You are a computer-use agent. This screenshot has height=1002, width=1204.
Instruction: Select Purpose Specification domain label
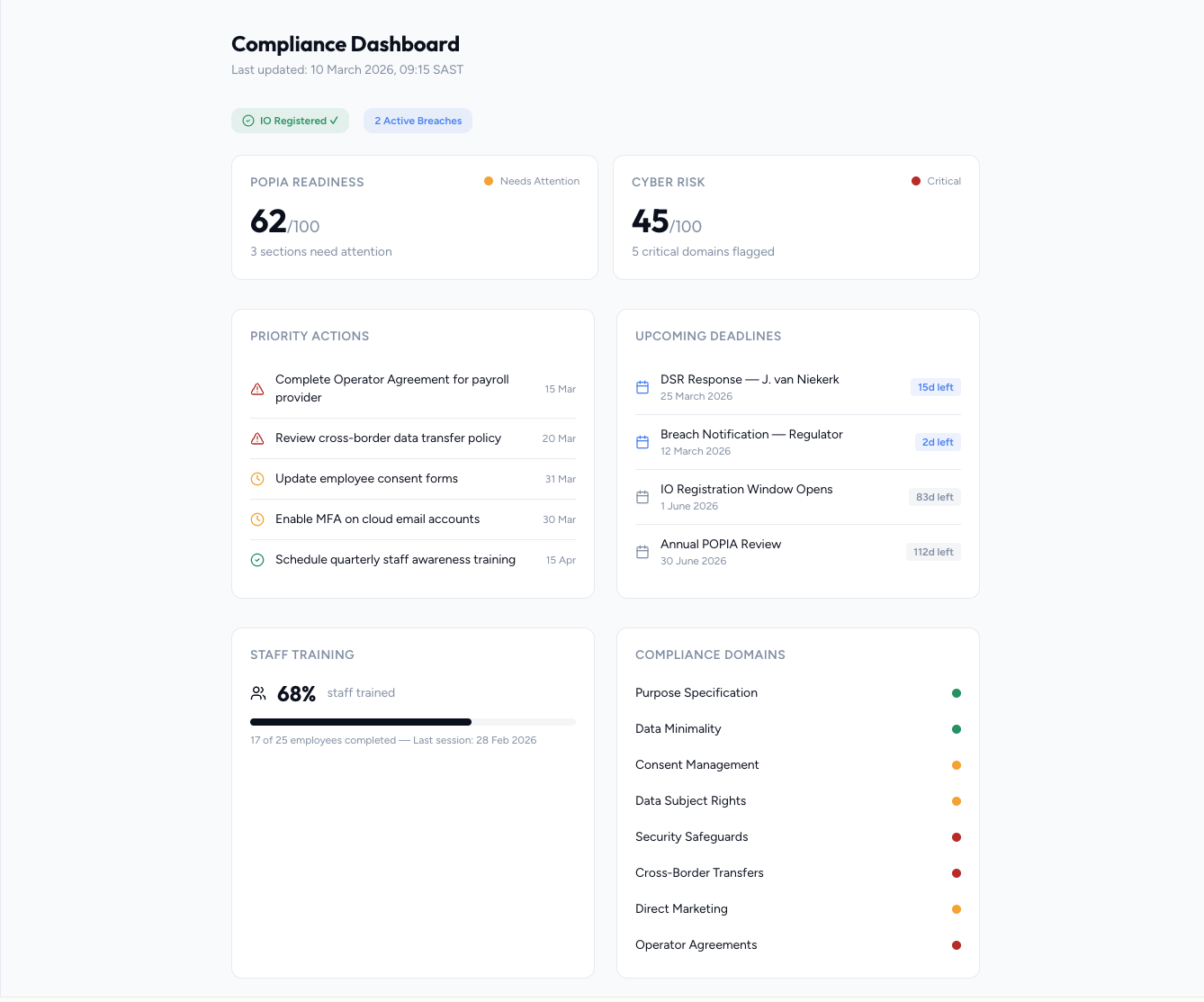pos(696,693)
